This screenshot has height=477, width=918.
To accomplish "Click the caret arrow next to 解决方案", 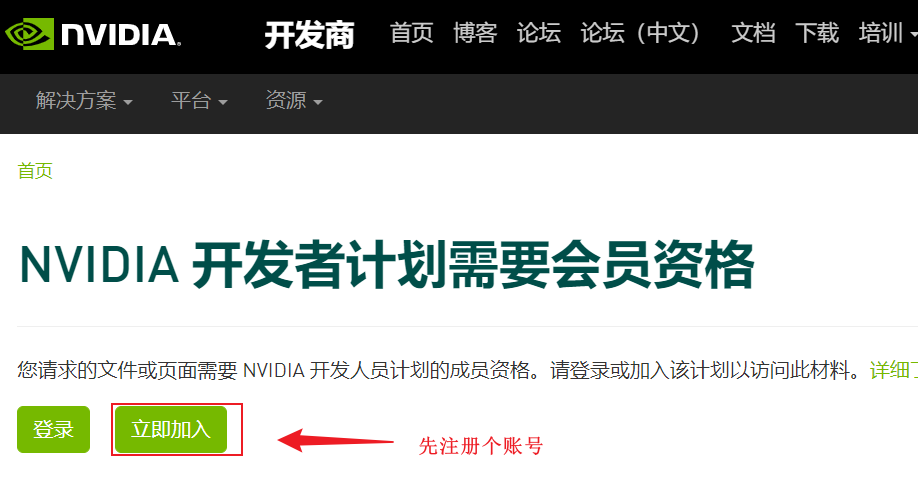I will pyautogui.click(x=128, y=102).
